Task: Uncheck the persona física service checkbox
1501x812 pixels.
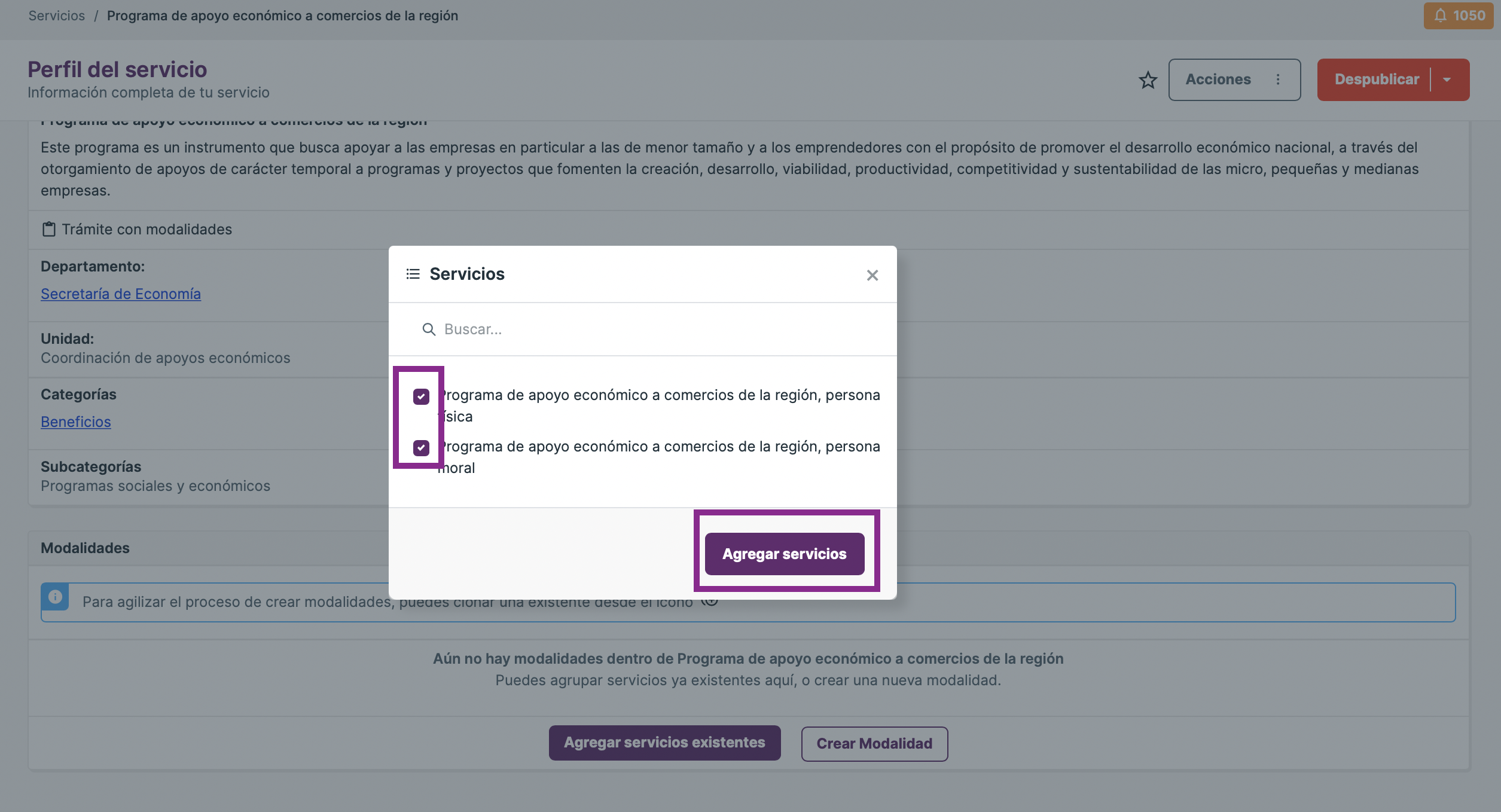Action: pos(421,396)
